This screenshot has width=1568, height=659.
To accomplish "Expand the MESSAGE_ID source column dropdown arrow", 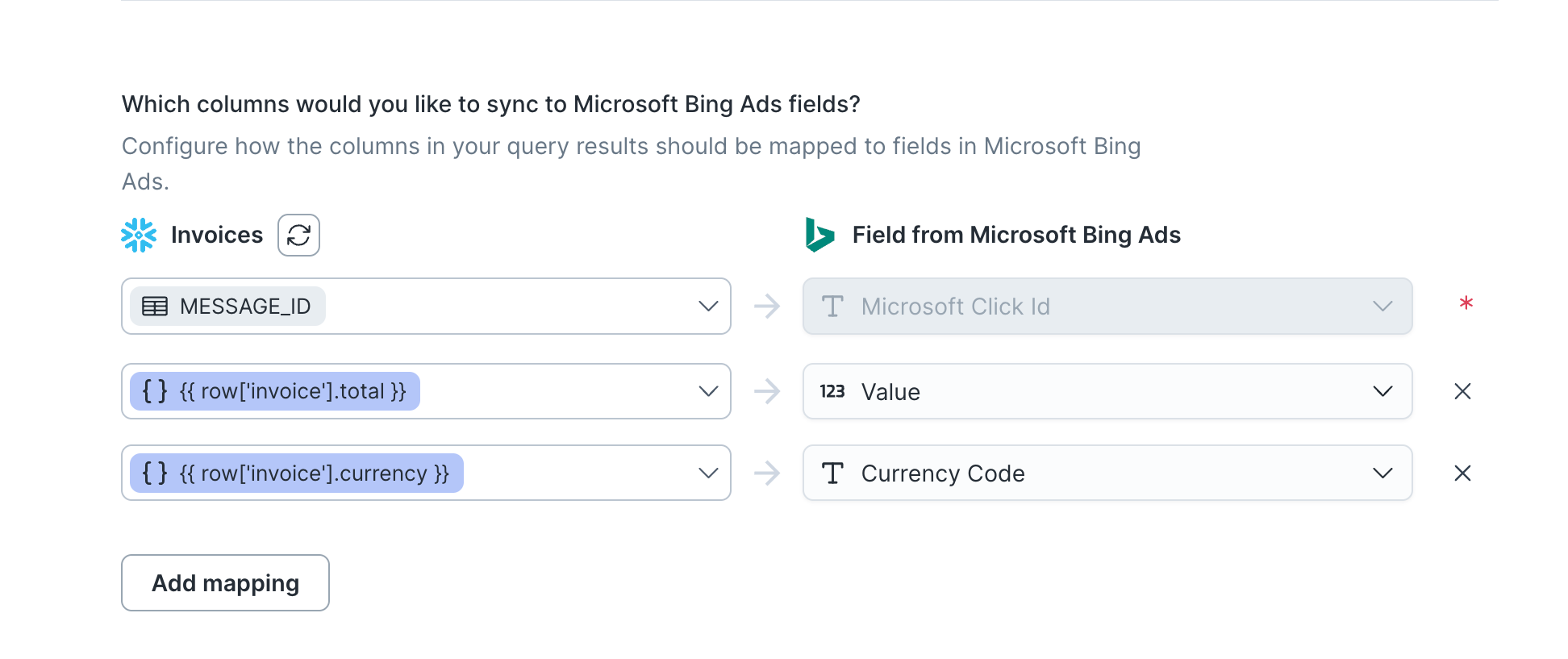I will [708, 307].
